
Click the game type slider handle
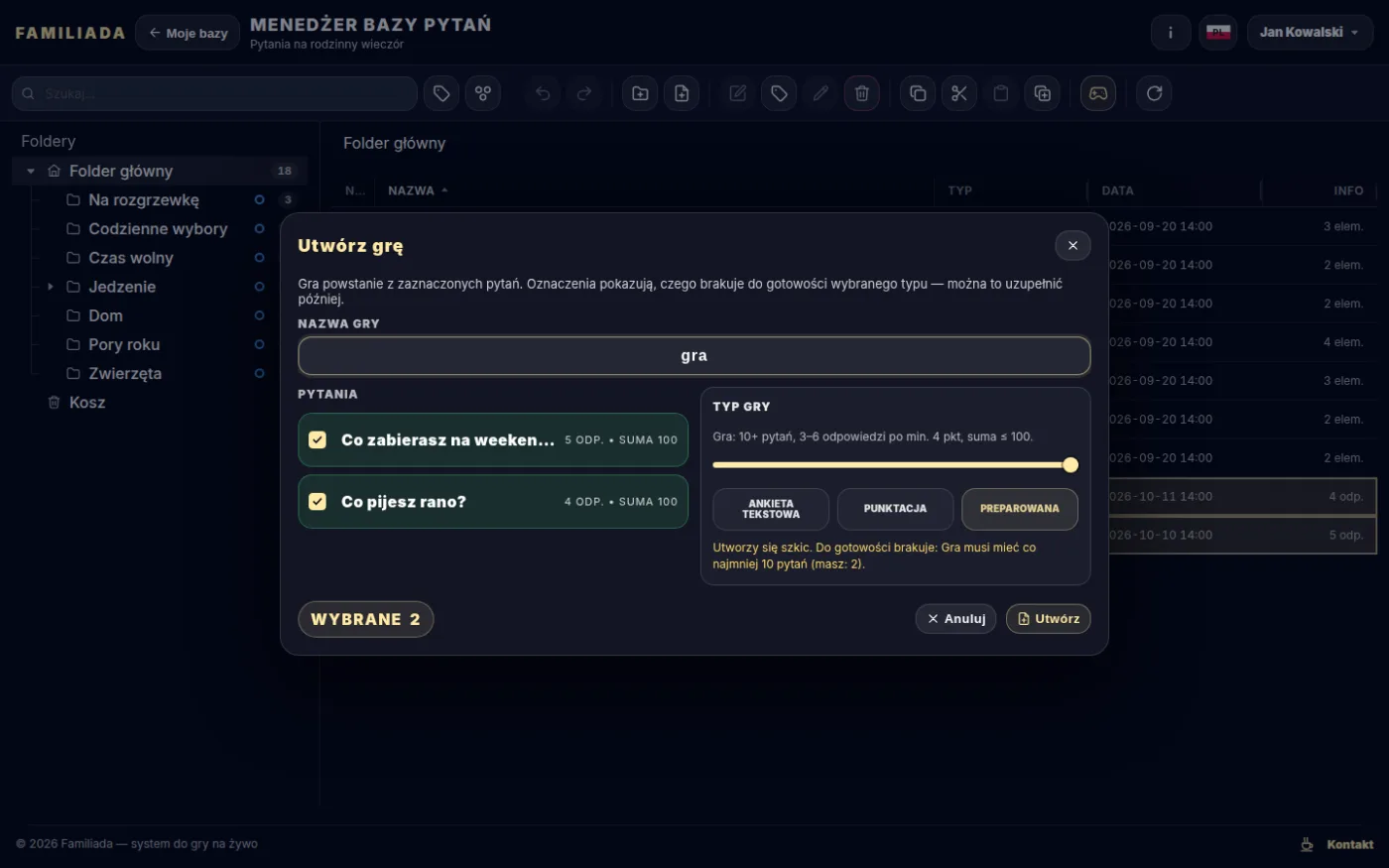(x=1071, y=464)
